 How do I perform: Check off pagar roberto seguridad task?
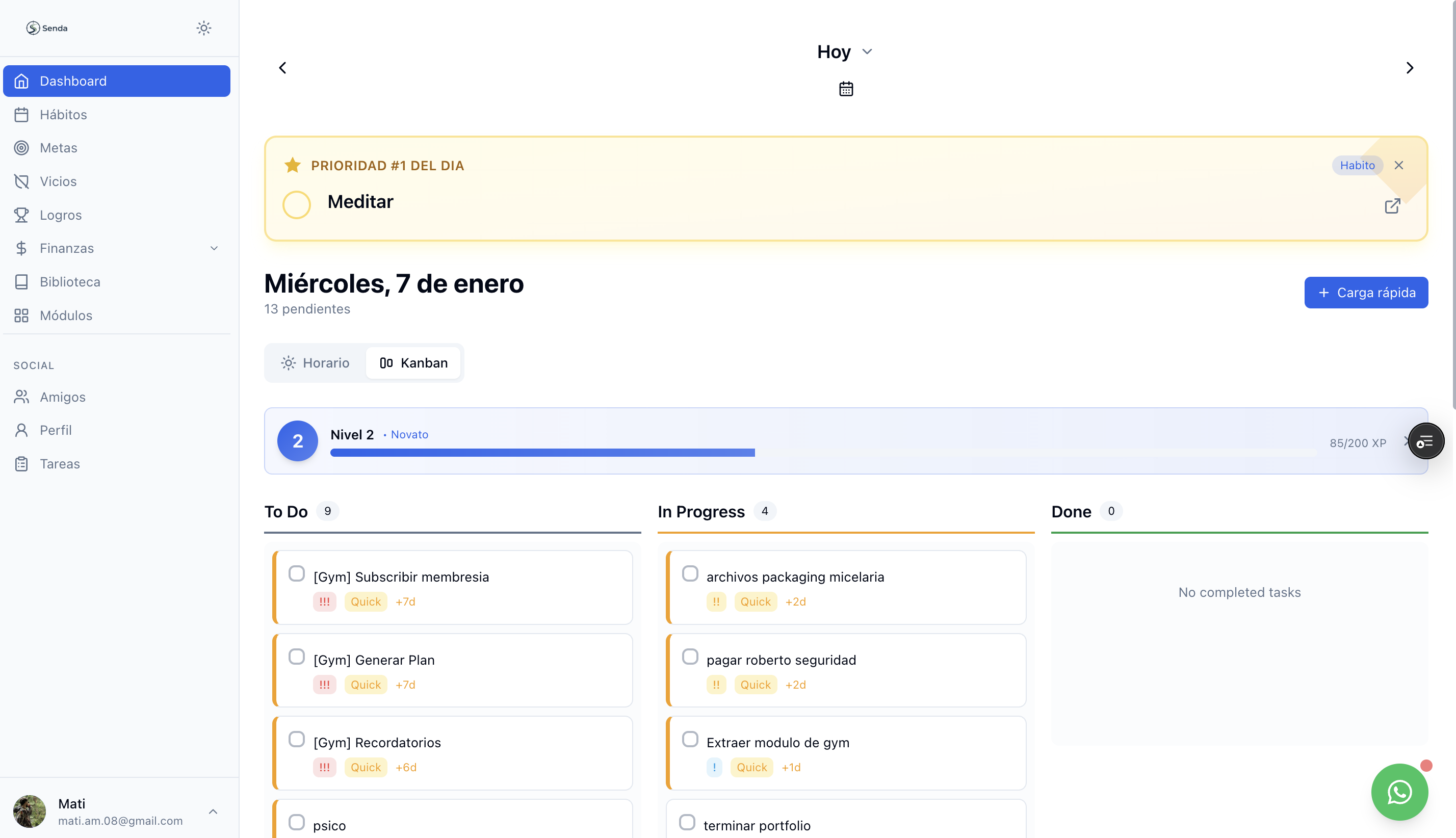click(689, 656)
